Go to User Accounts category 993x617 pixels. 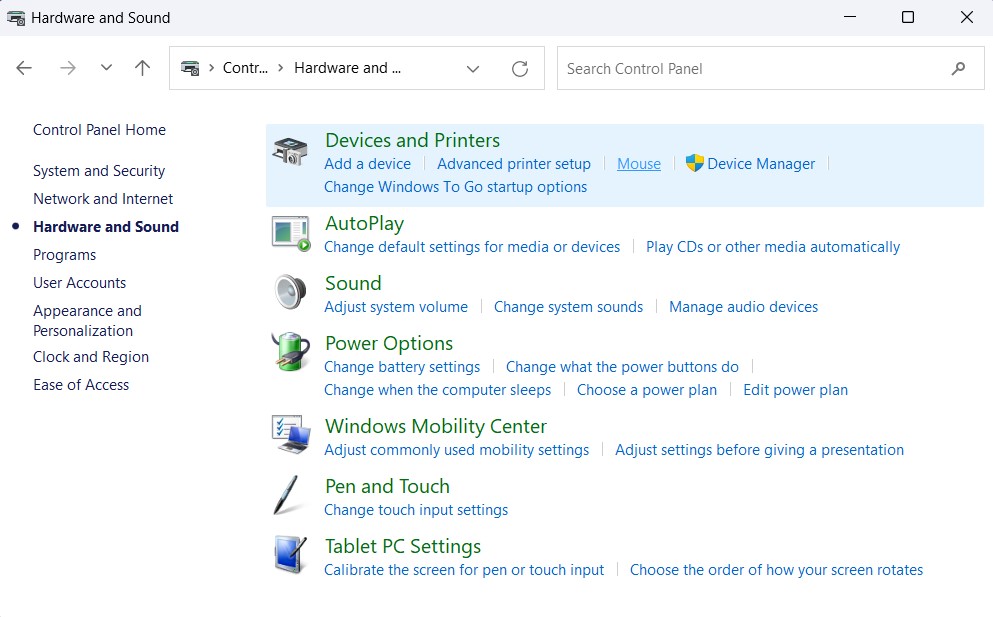[x=79, y=283]
